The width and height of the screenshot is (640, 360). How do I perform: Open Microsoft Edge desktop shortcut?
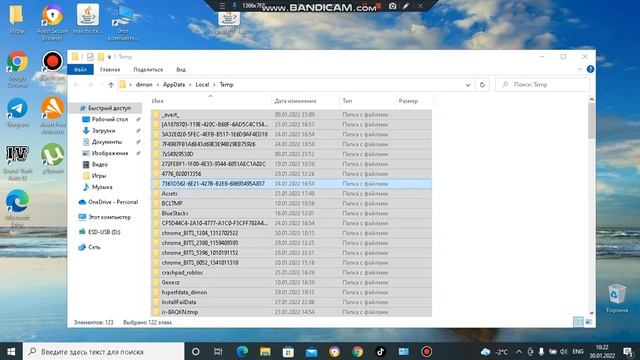pos(17,208)
